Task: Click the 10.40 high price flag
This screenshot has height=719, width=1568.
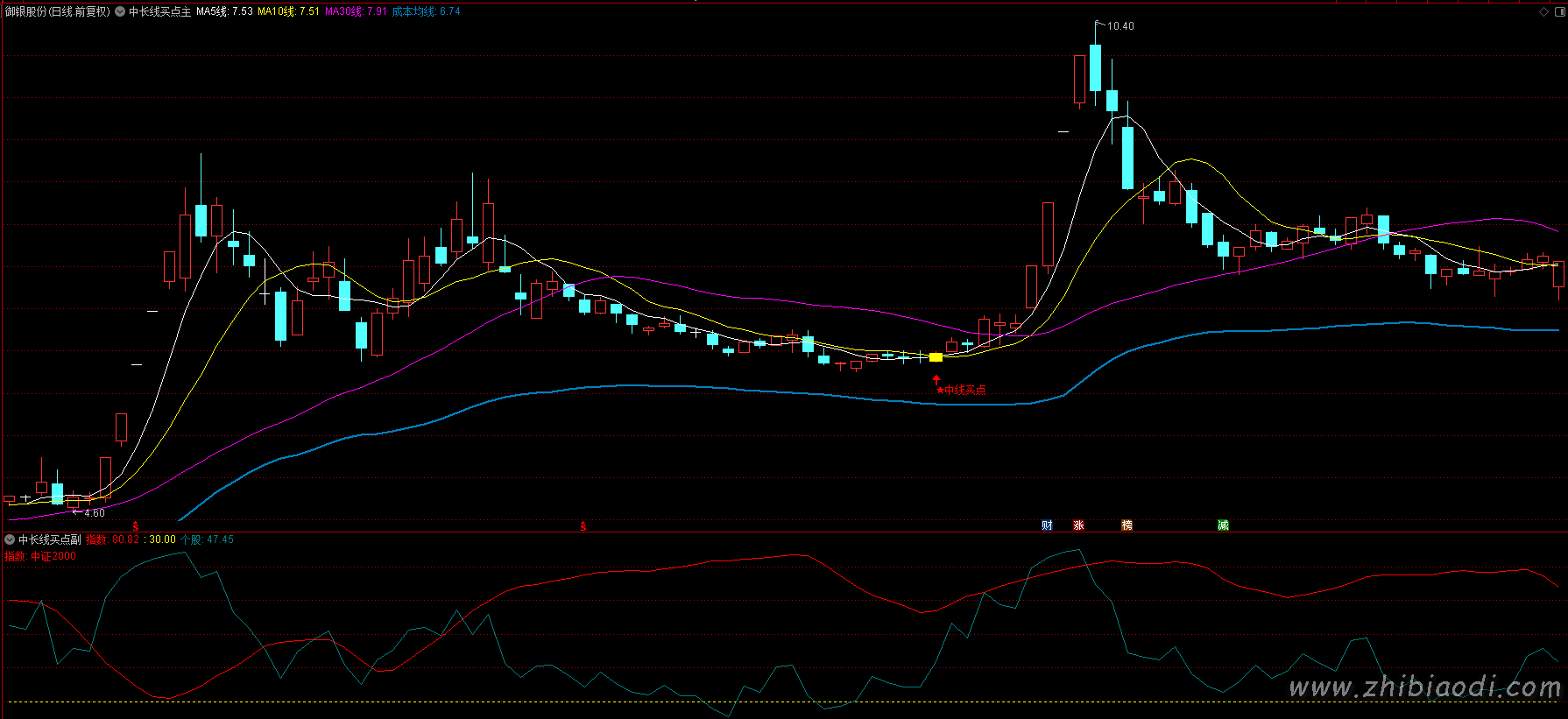Action: click(1119, 26)
